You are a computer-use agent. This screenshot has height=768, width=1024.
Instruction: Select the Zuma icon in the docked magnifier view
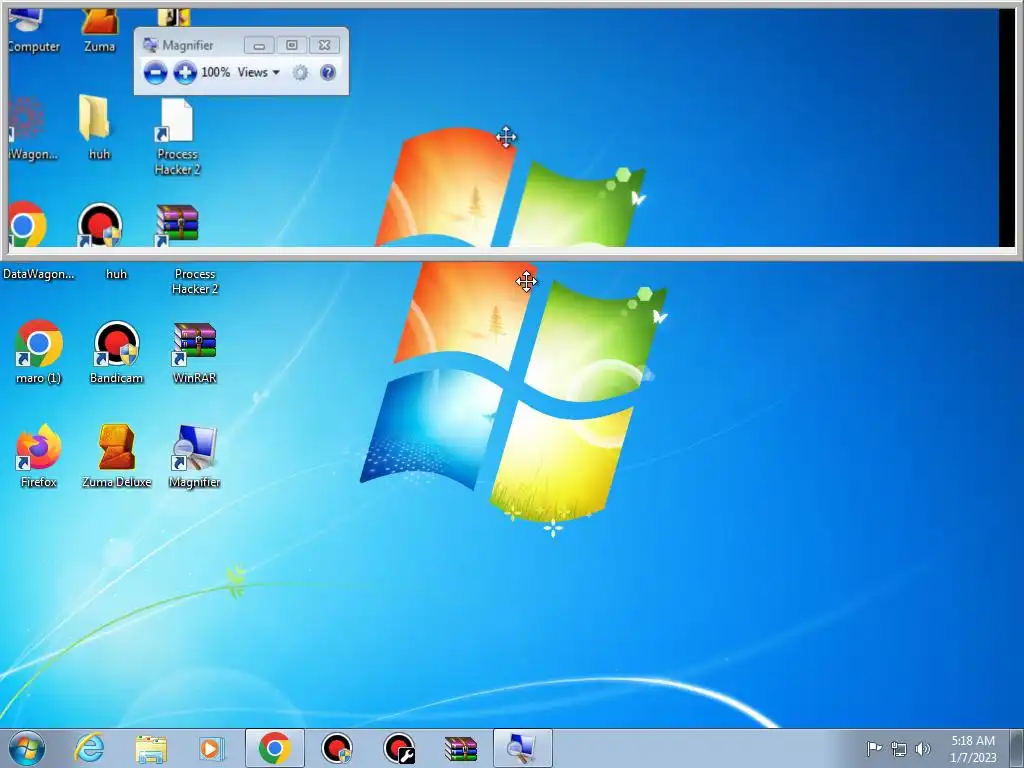coord(99,29)
